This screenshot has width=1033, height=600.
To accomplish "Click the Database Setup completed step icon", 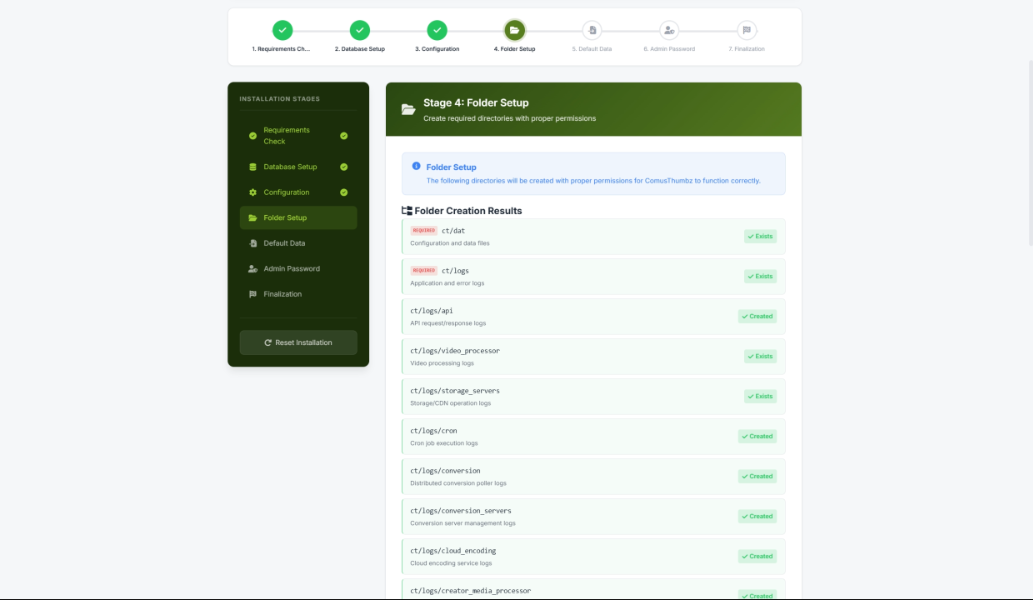I will (x=360, y=30).
